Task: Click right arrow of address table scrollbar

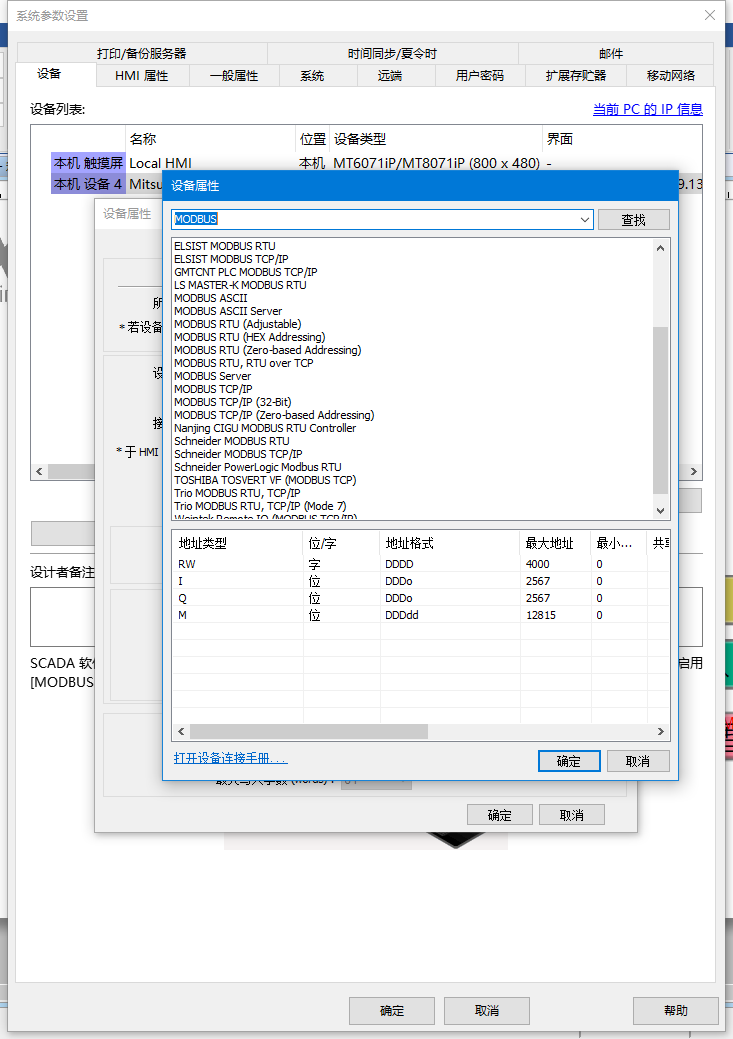Action: [660, 732]
